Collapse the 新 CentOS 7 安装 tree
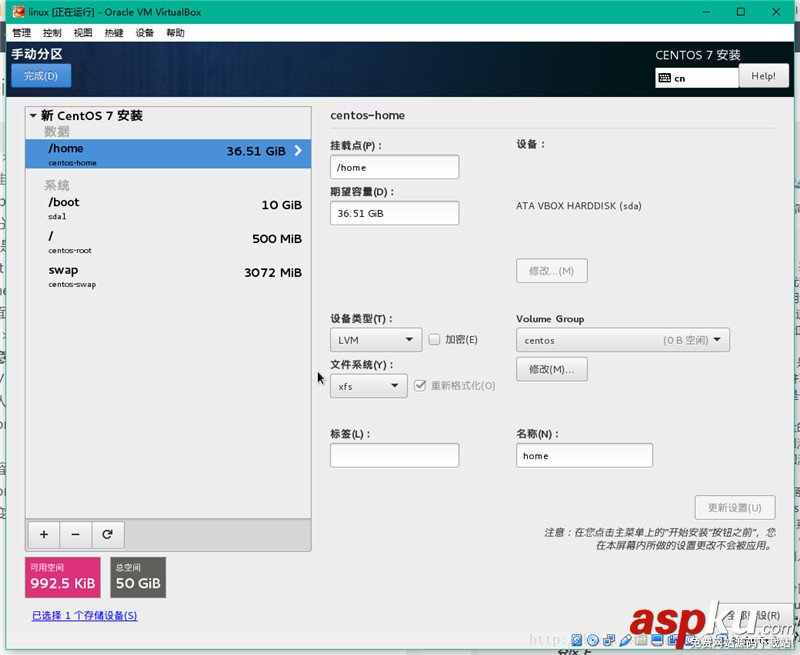This screenshot has height=655, width=800. [x=33, y=116]
